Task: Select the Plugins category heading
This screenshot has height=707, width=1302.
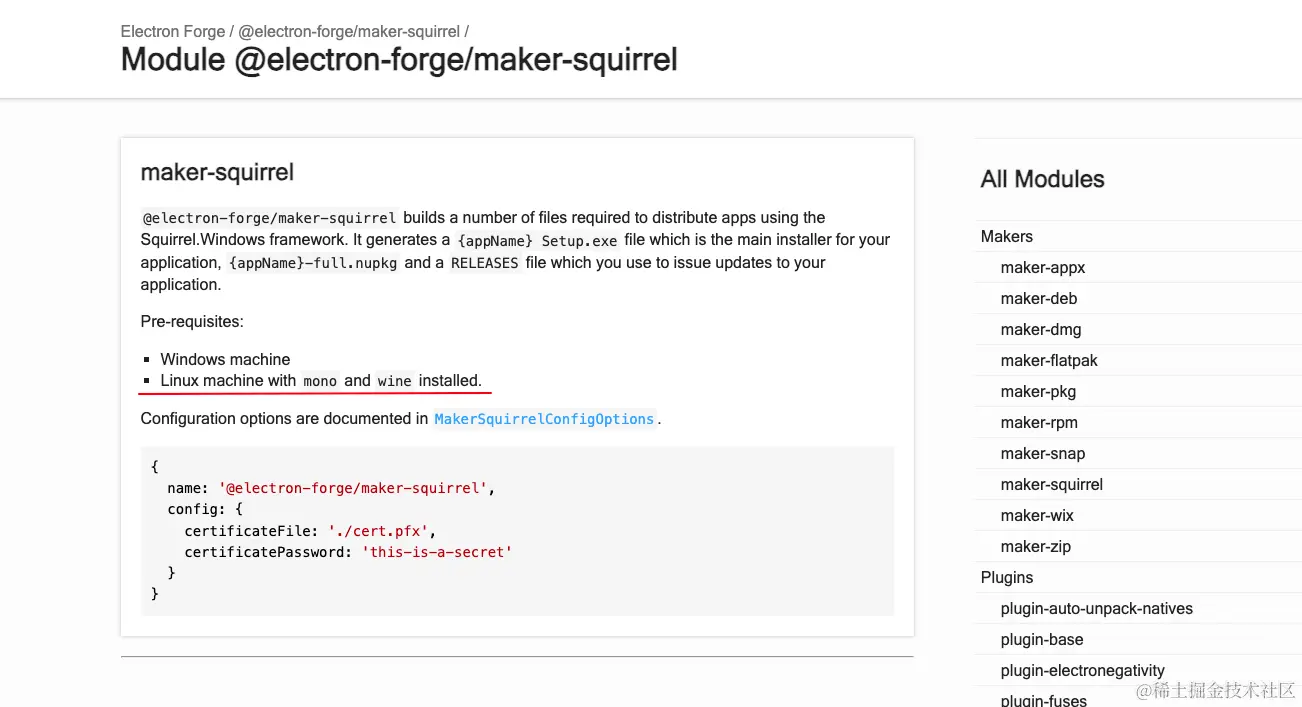Action: tap(1007, 578)
